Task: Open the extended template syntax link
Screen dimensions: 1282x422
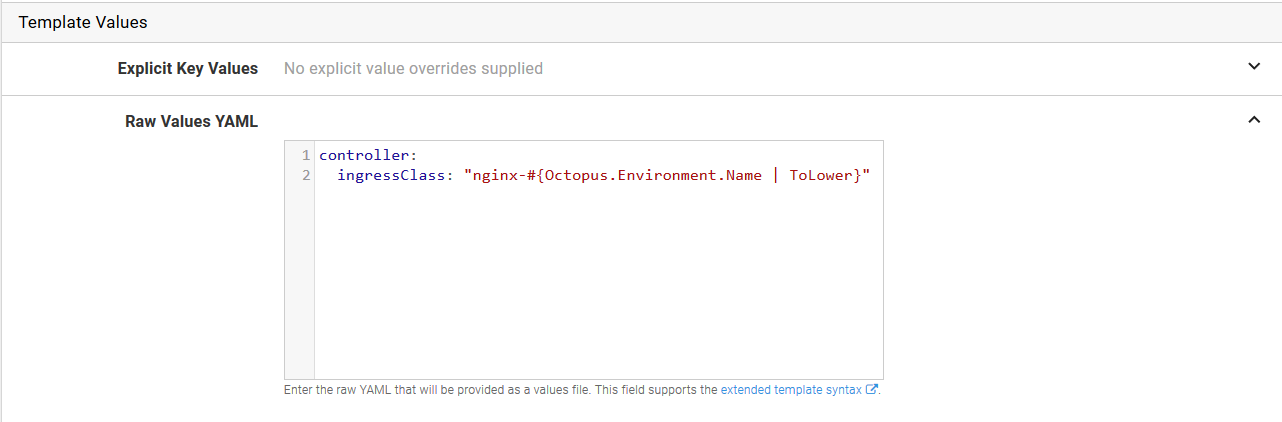Action: tap(790, 390)
